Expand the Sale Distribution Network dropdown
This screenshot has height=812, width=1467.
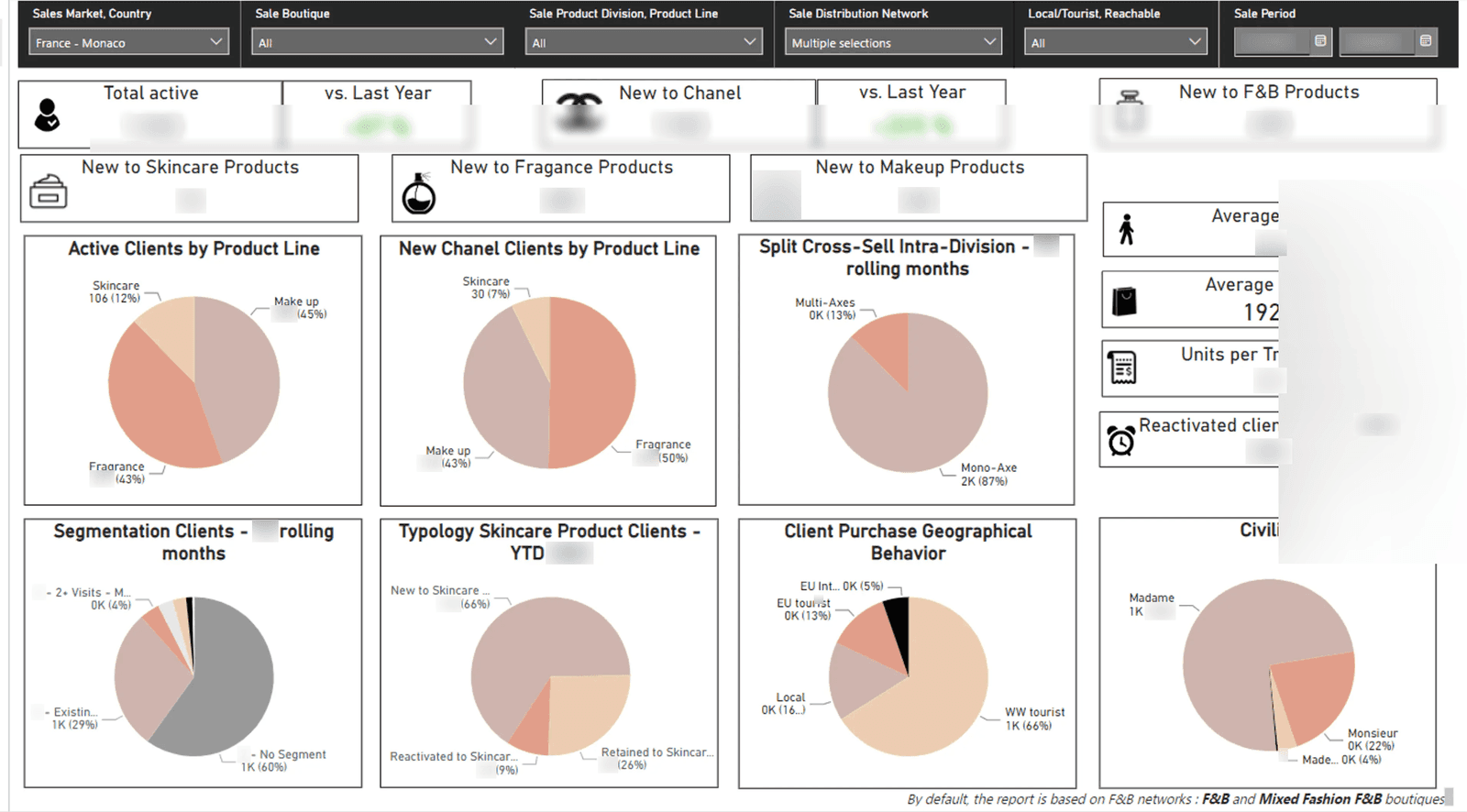(x=893, y=42)
